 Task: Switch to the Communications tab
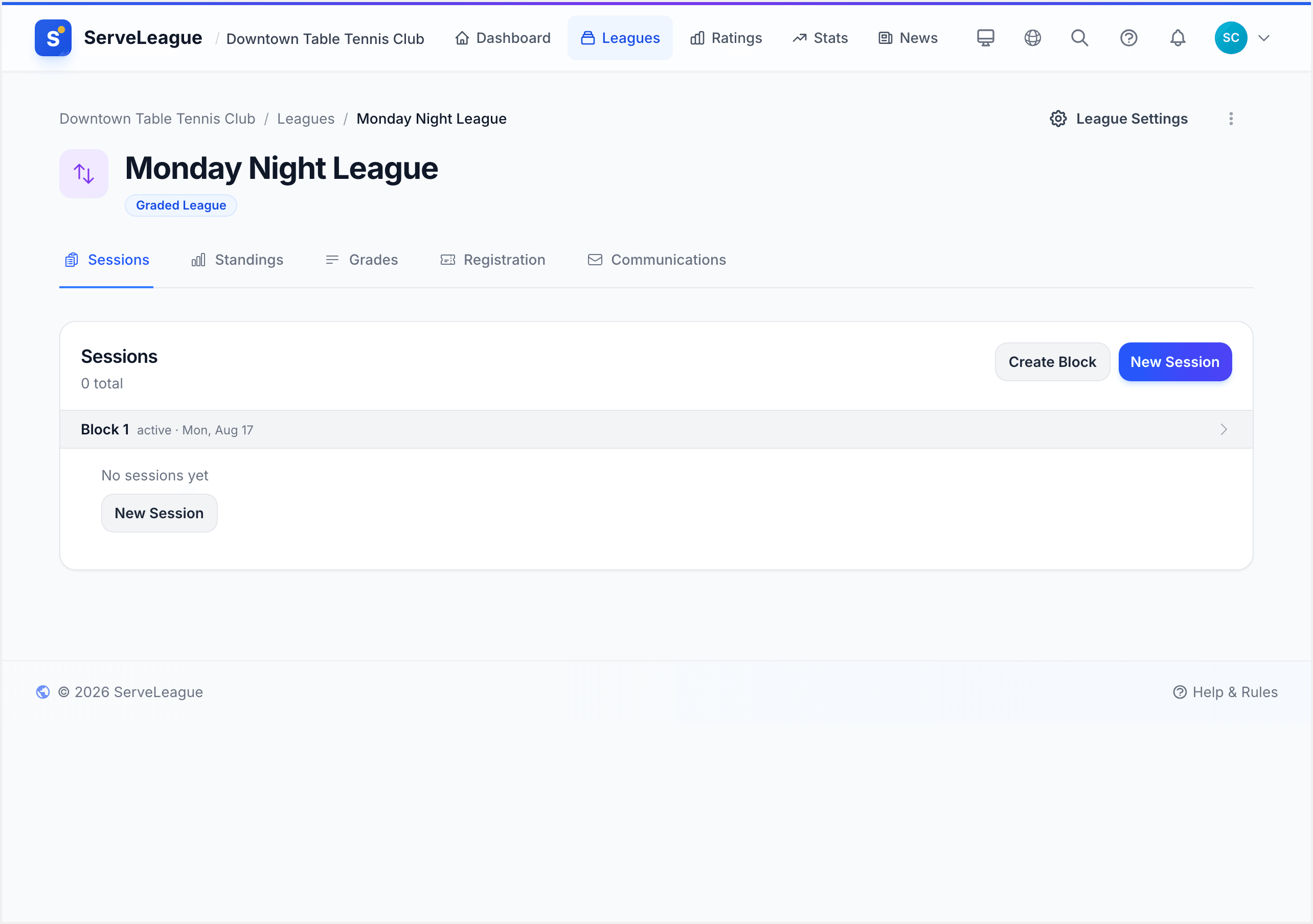click(657, 260)
